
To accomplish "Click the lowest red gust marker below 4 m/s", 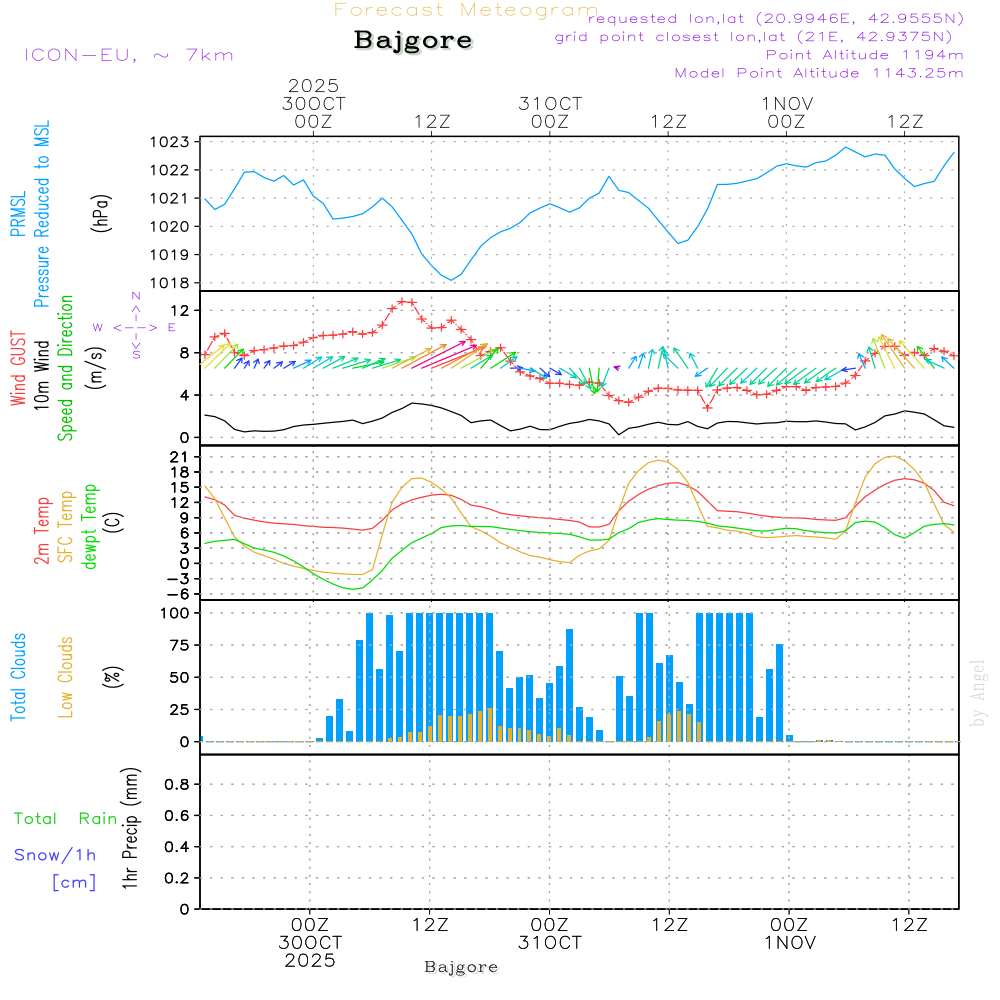I will click(x=707, y=407).
